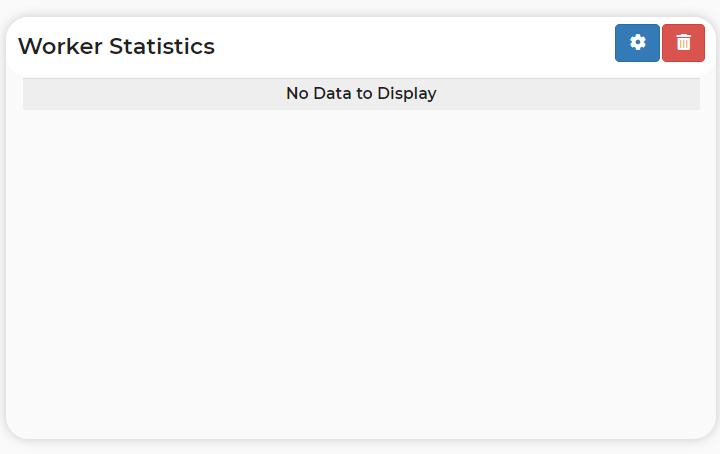Open the Worker Statistics settings gear
Screen dimensions: 720x454
[637, 43]
